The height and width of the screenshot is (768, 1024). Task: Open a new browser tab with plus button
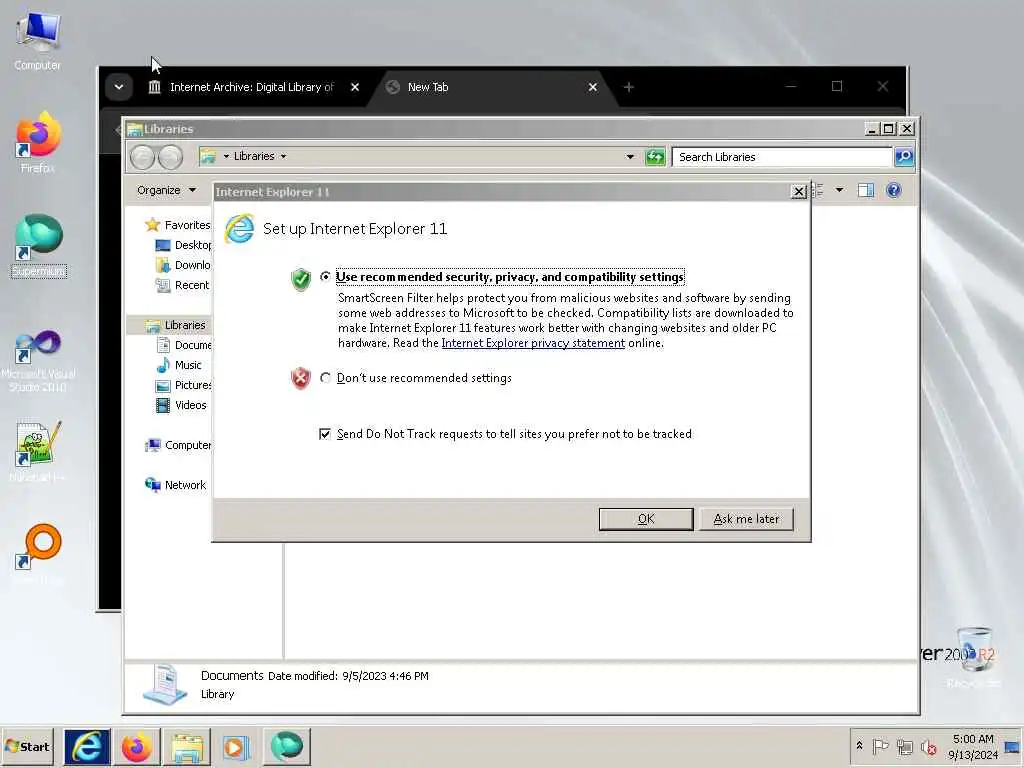629,88
